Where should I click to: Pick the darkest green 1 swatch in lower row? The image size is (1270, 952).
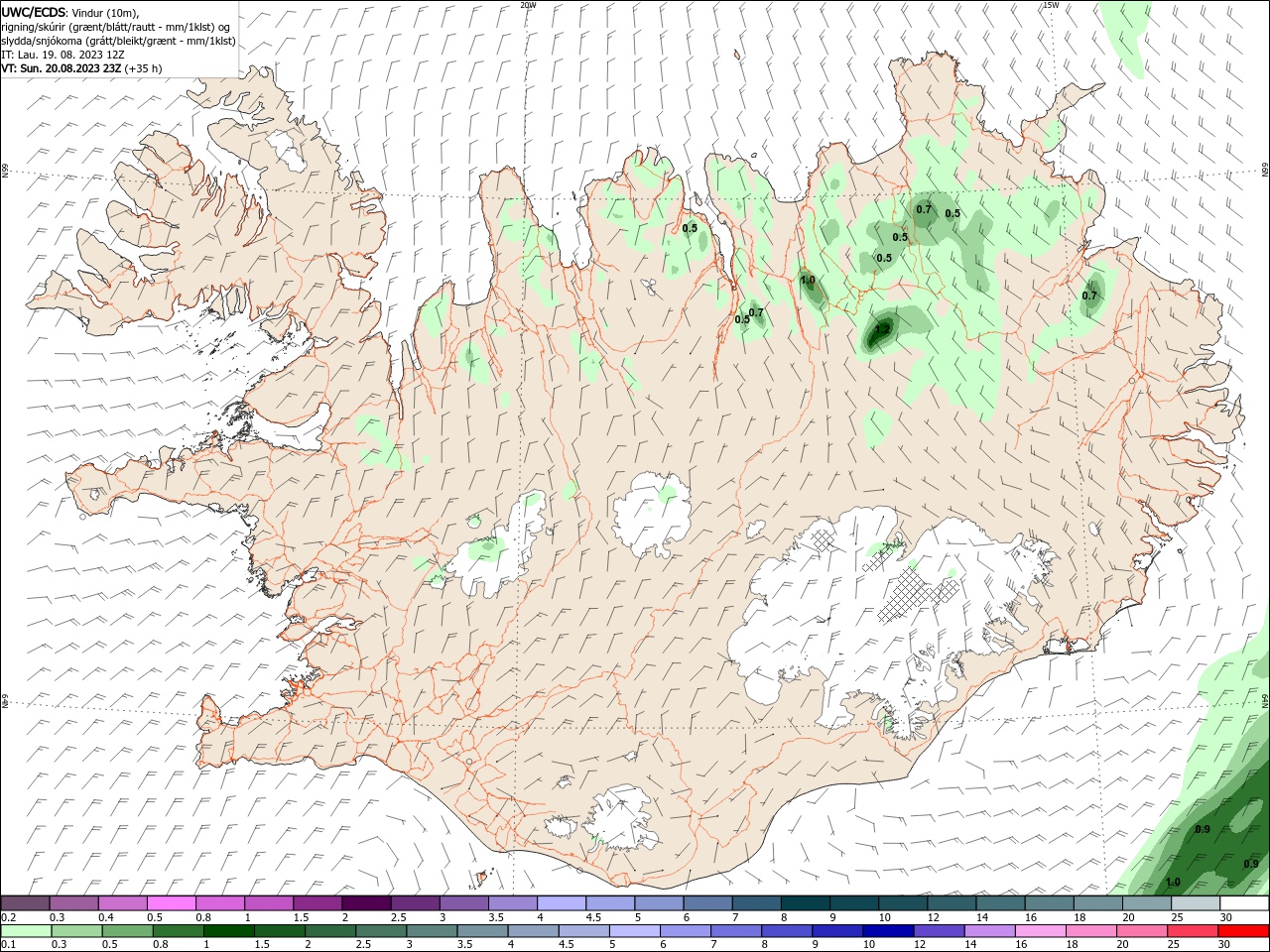pyautogui.click(x=228, y=931)
